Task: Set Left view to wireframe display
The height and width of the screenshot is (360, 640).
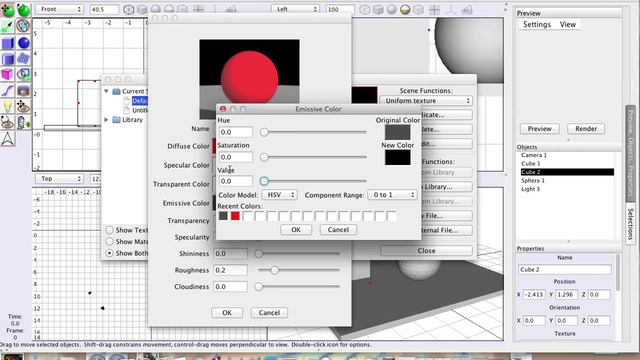Action: 364,9
